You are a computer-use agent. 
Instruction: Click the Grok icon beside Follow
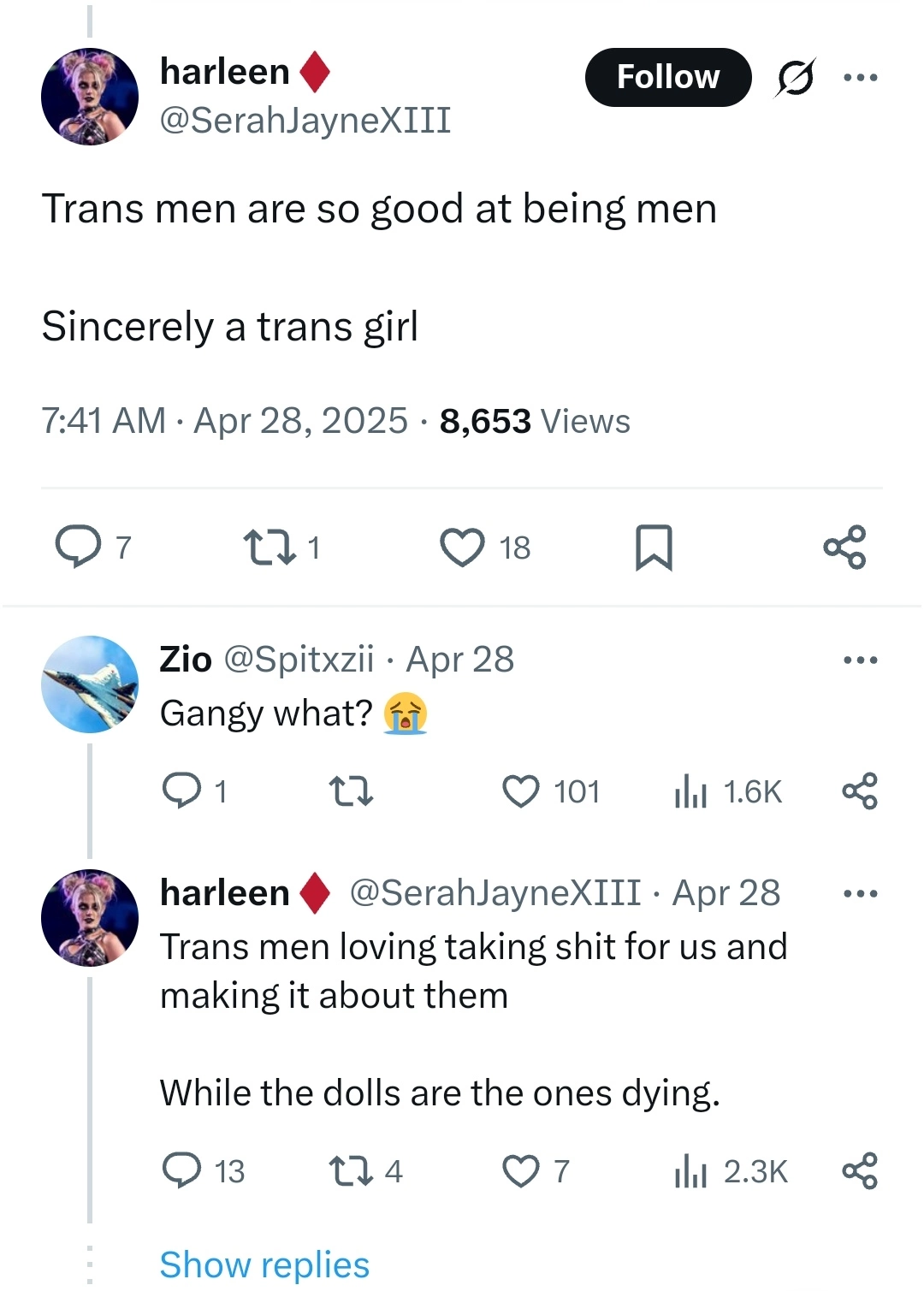click(795, 78)
